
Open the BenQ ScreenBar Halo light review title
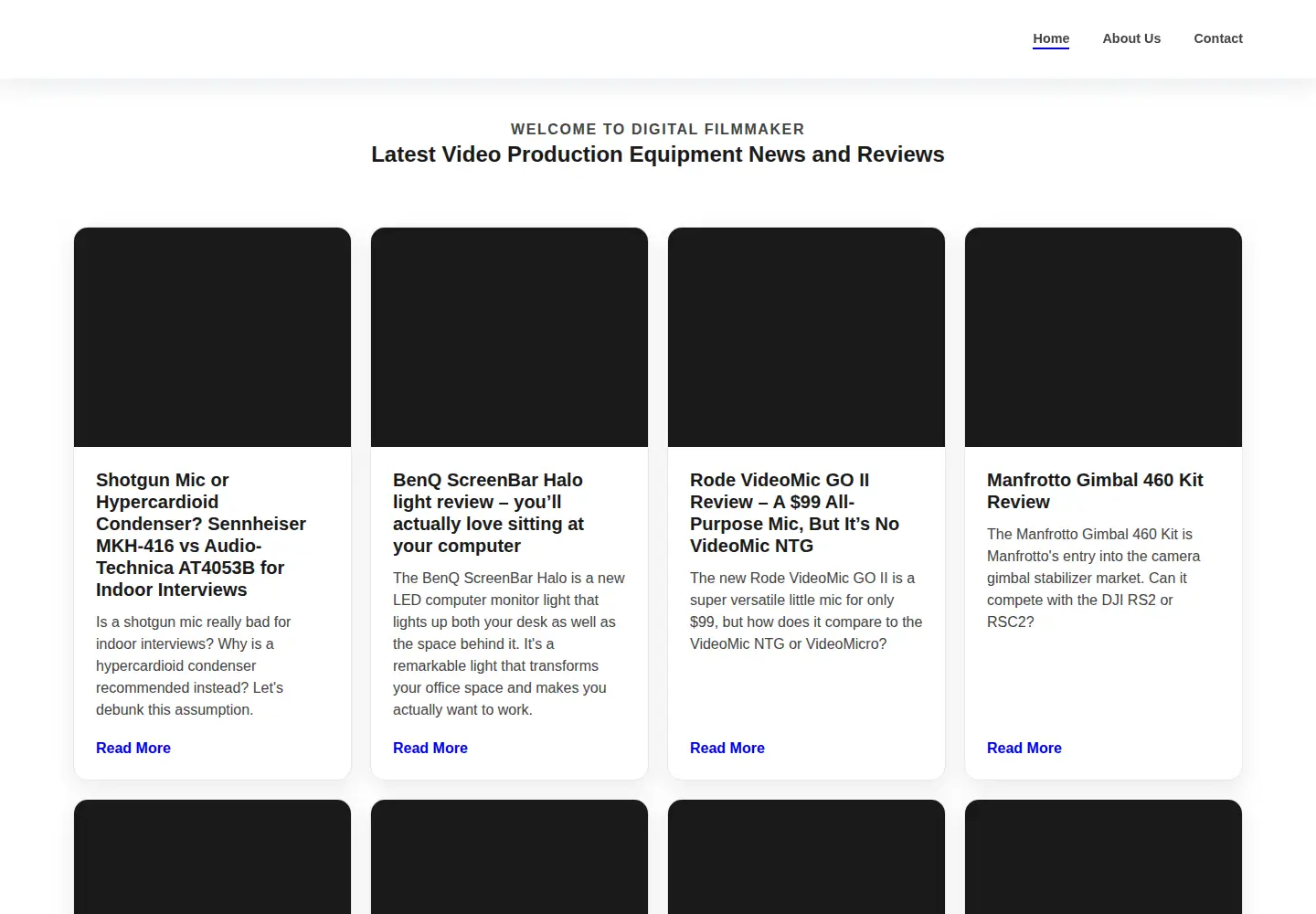point(489,513)
